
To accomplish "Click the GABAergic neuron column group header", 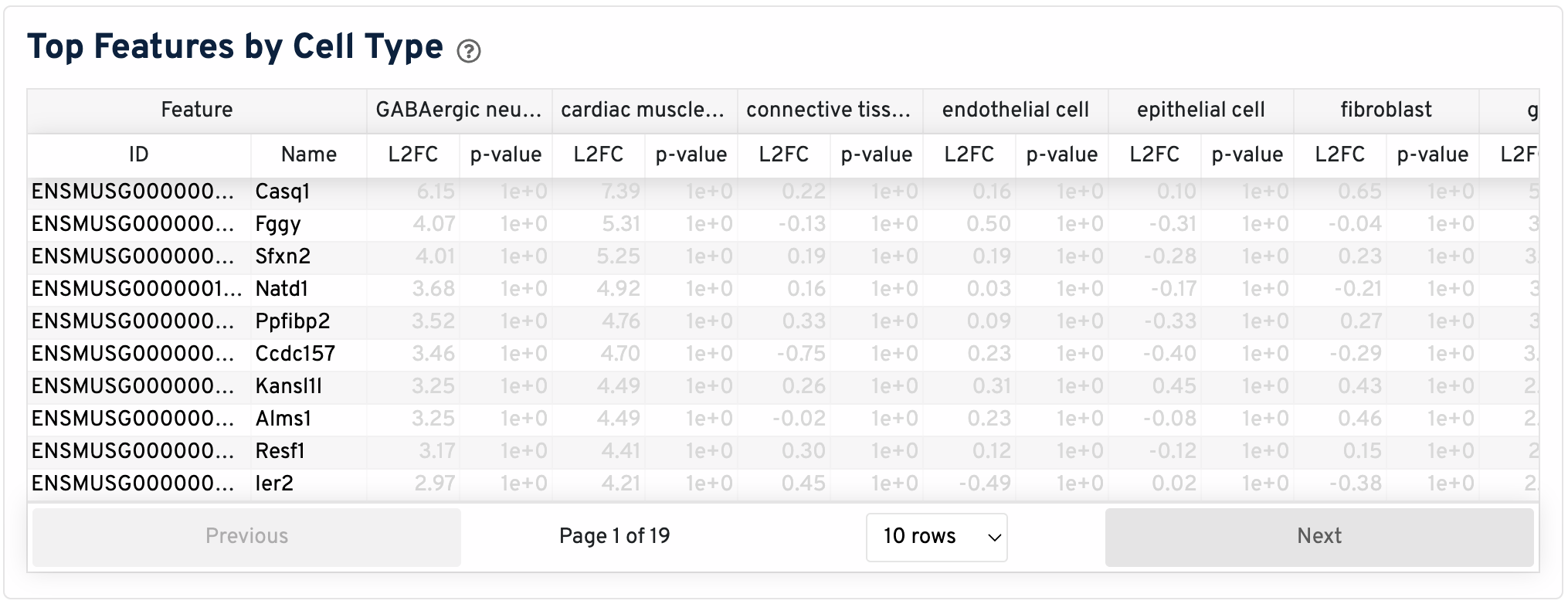I will click(459, 110).
